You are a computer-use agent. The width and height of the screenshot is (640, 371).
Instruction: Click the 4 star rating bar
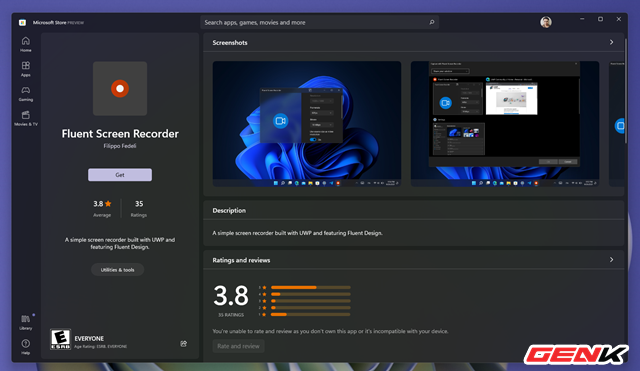pyautogui.click(x=311, y=294)
